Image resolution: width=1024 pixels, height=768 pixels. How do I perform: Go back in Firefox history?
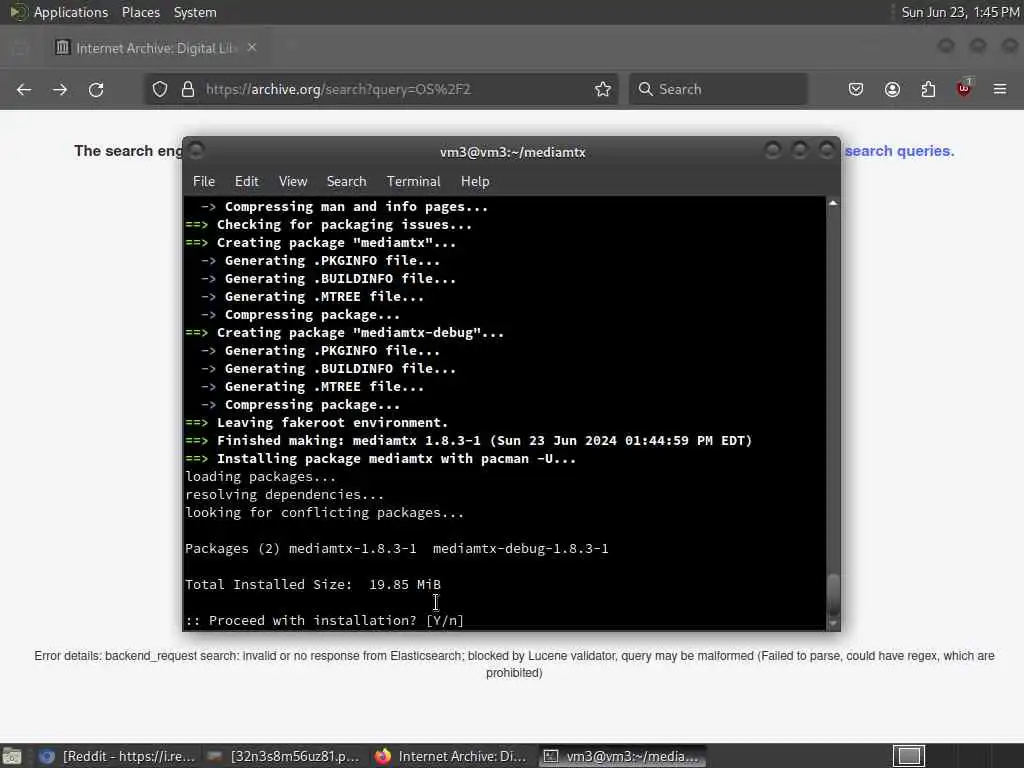tap(24, 89)
